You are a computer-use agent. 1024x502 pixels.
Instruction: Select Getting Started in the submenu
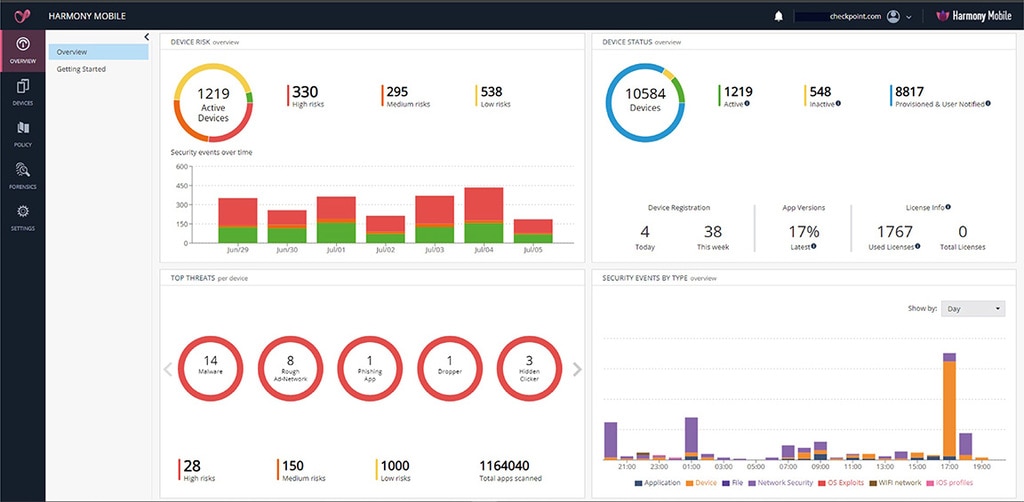(x=81, y=69)
